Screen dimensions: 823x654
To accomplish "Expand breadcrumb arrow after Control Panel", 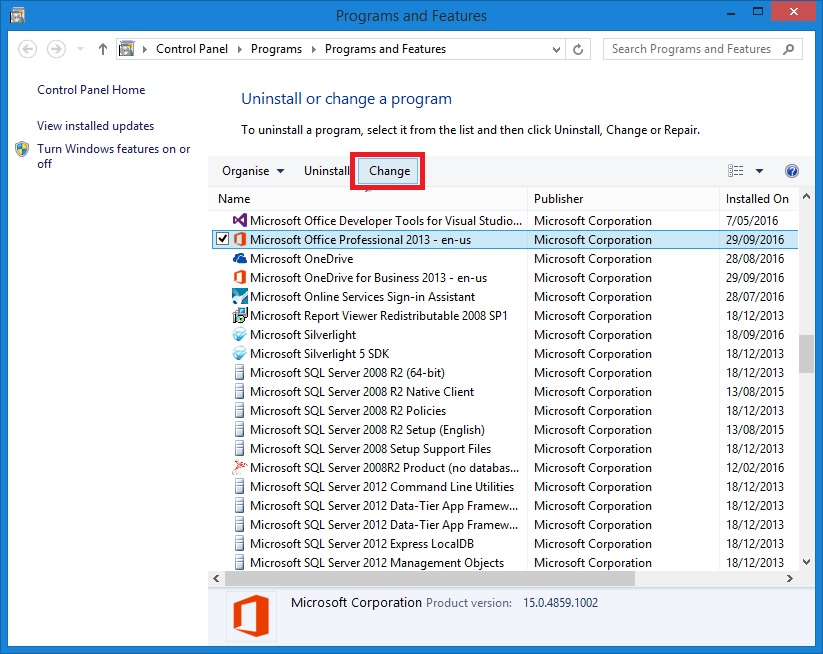I will (x=239, y=49).
